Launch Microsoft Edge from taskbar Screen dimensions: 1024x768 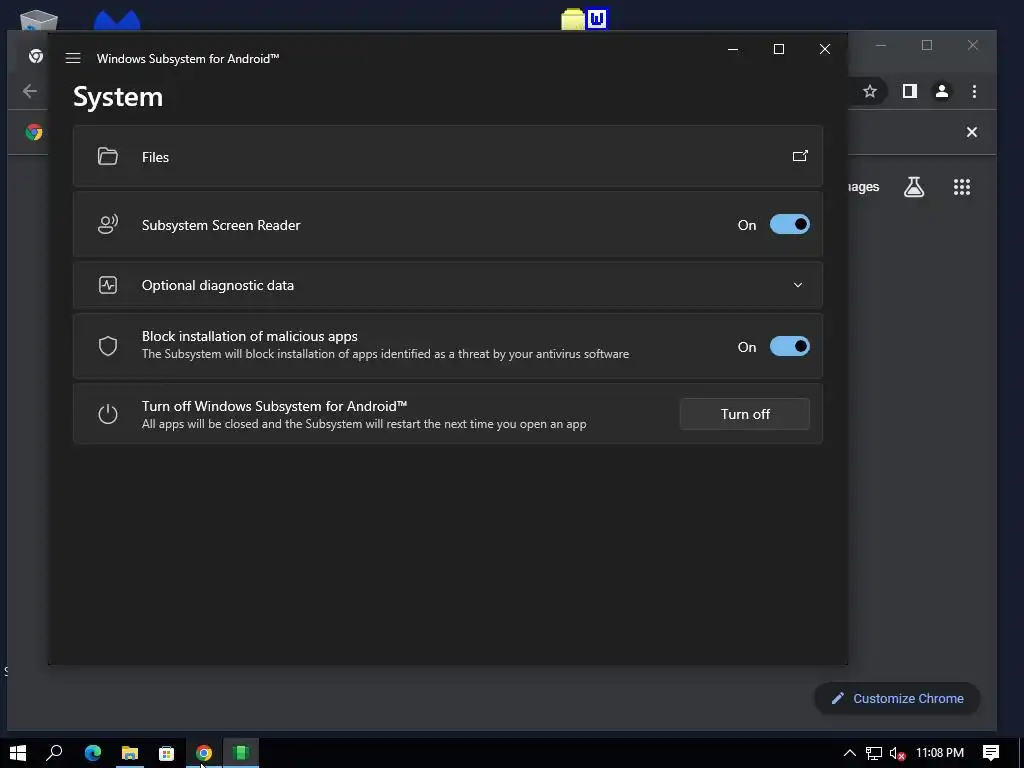coord(93,753)
